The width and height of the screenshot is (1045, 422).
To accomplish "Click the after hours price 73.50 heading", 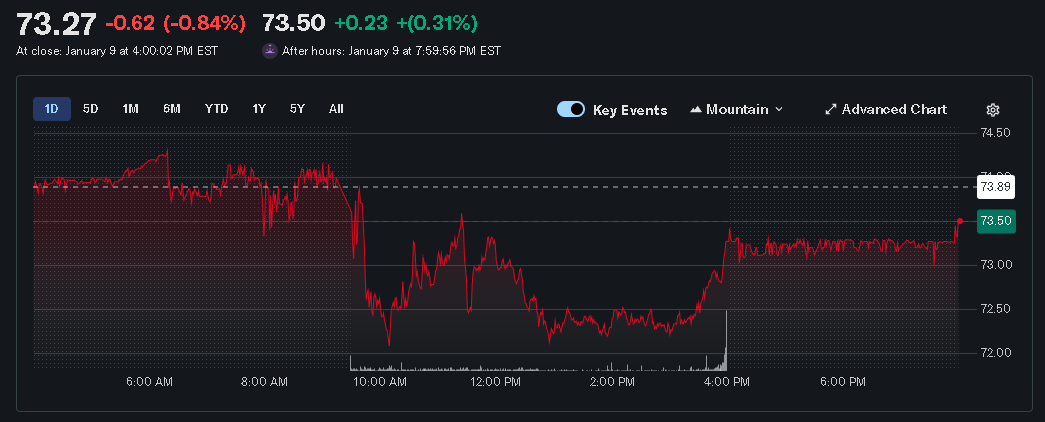I will (294, 23).
